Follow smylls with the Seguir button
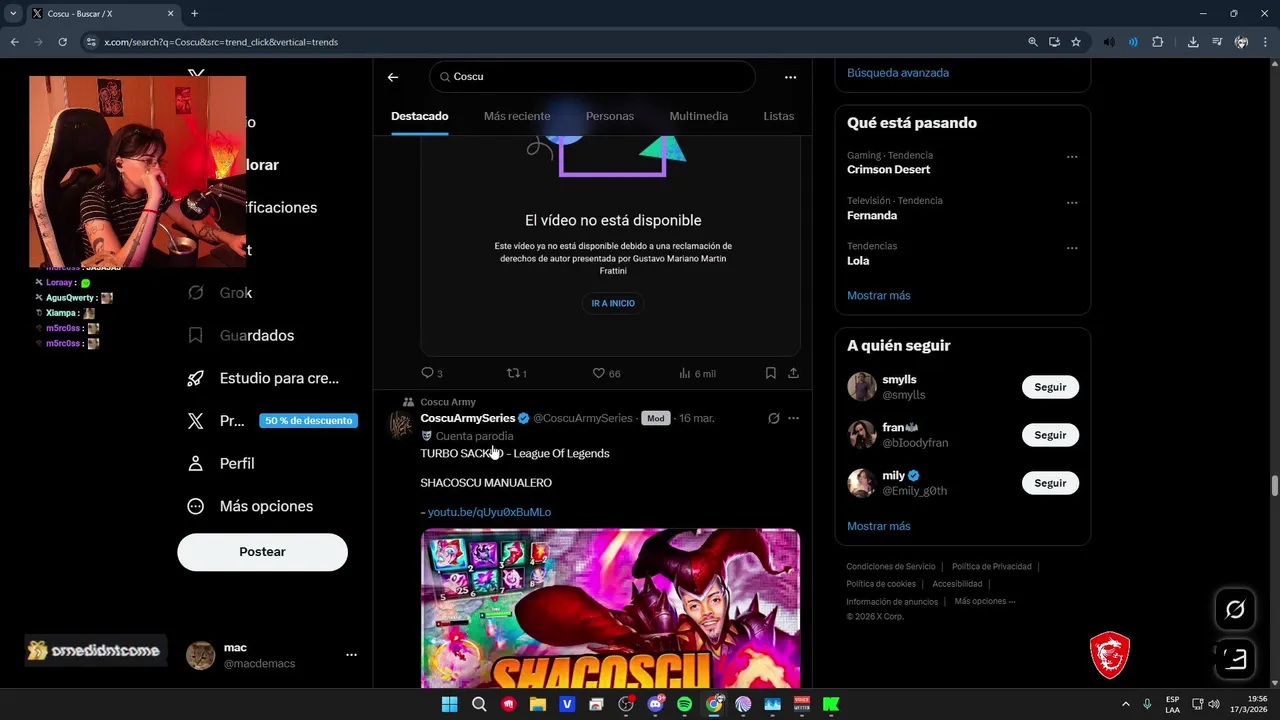The image size is (1280, 720). [1050, 387]
